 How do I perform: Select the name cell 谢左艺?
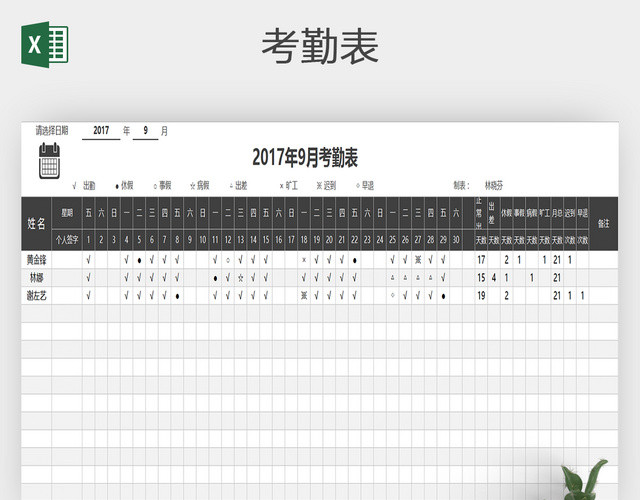point(36,296)
